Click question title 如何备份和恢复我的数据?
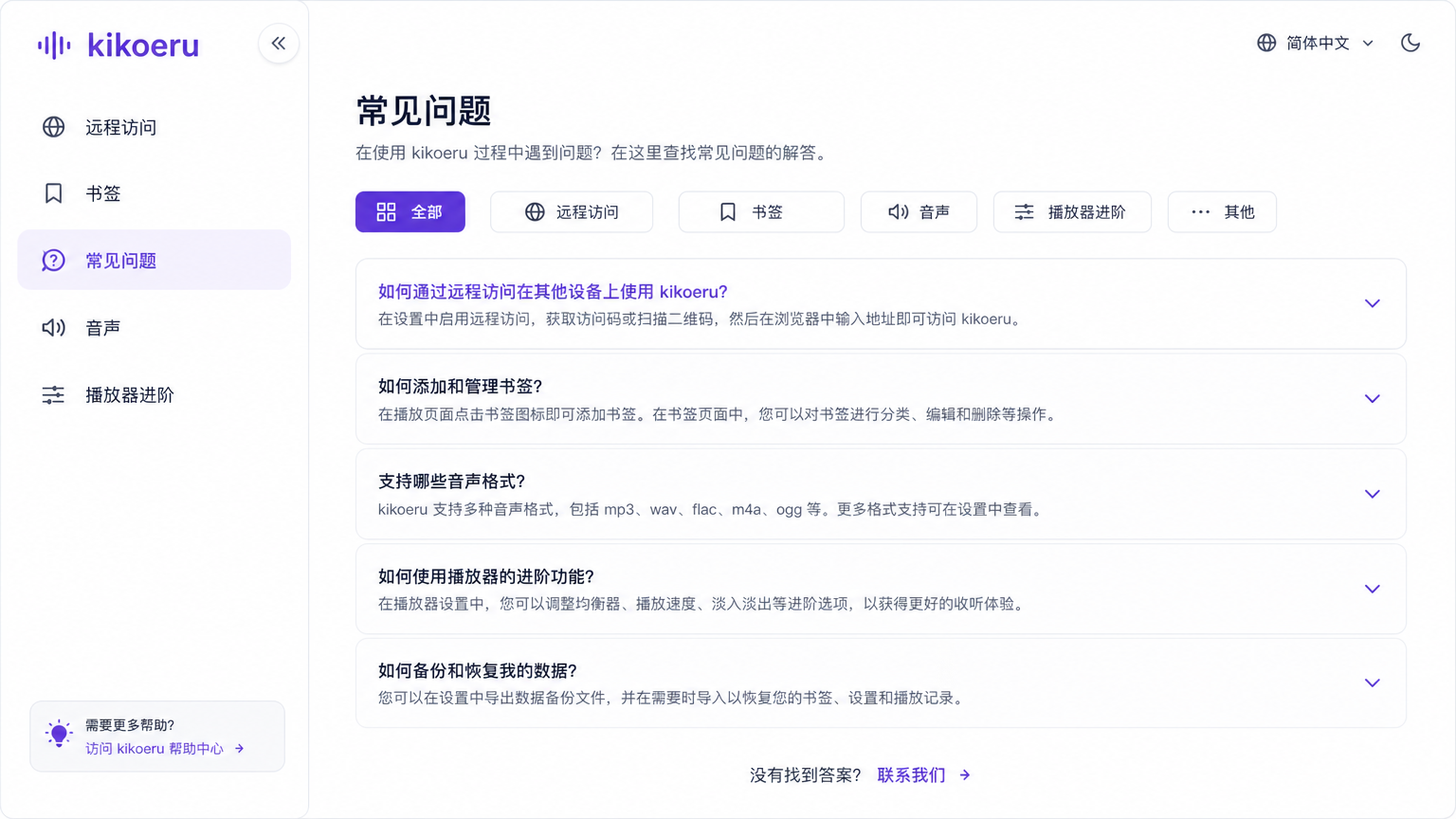The image size is (1456, 819). coord(478,671)
